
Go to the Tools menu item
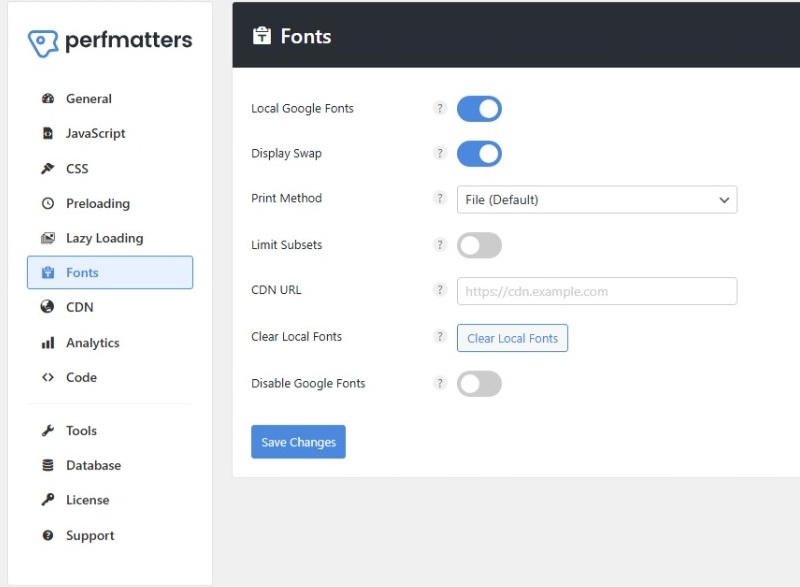coord(81,431)
